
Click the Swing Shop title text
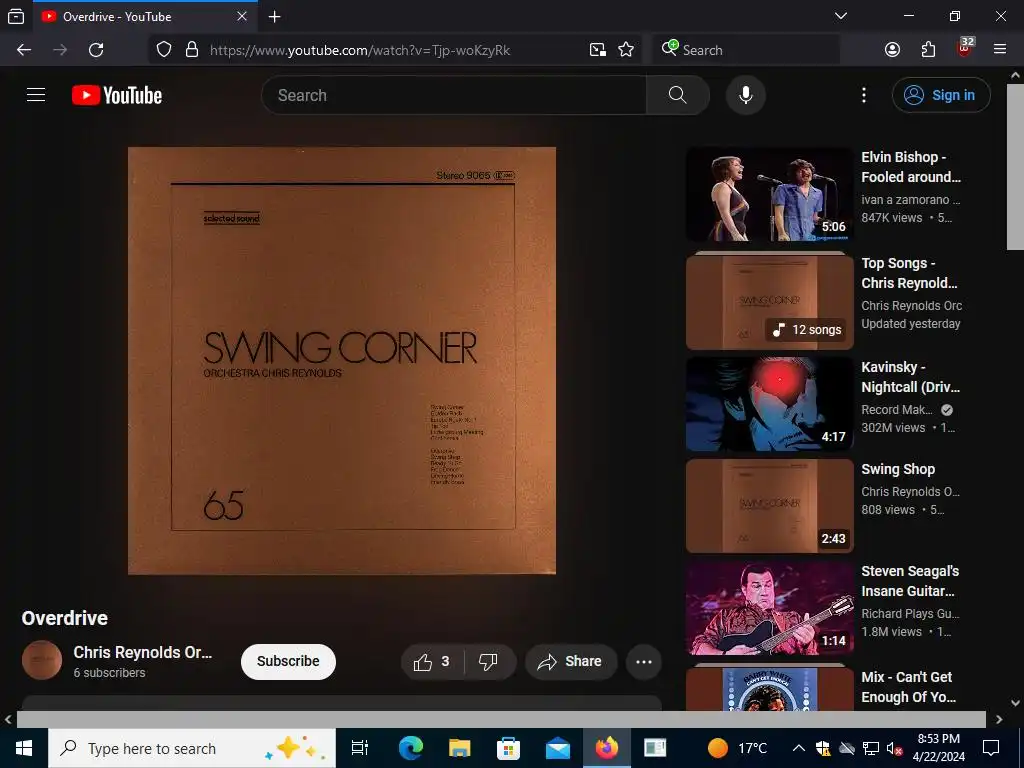[898, 469]
